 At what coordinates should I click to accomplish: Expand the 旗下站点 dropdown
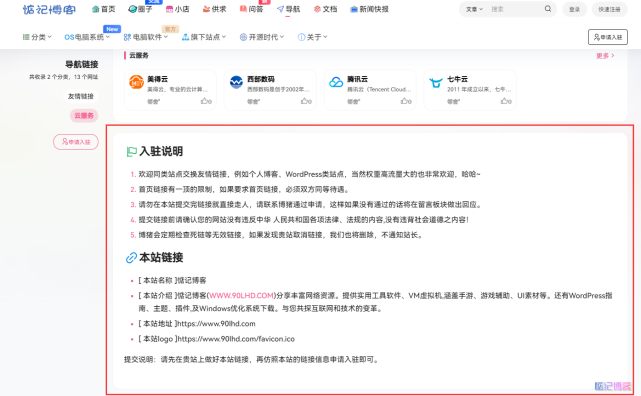point(204,37)
